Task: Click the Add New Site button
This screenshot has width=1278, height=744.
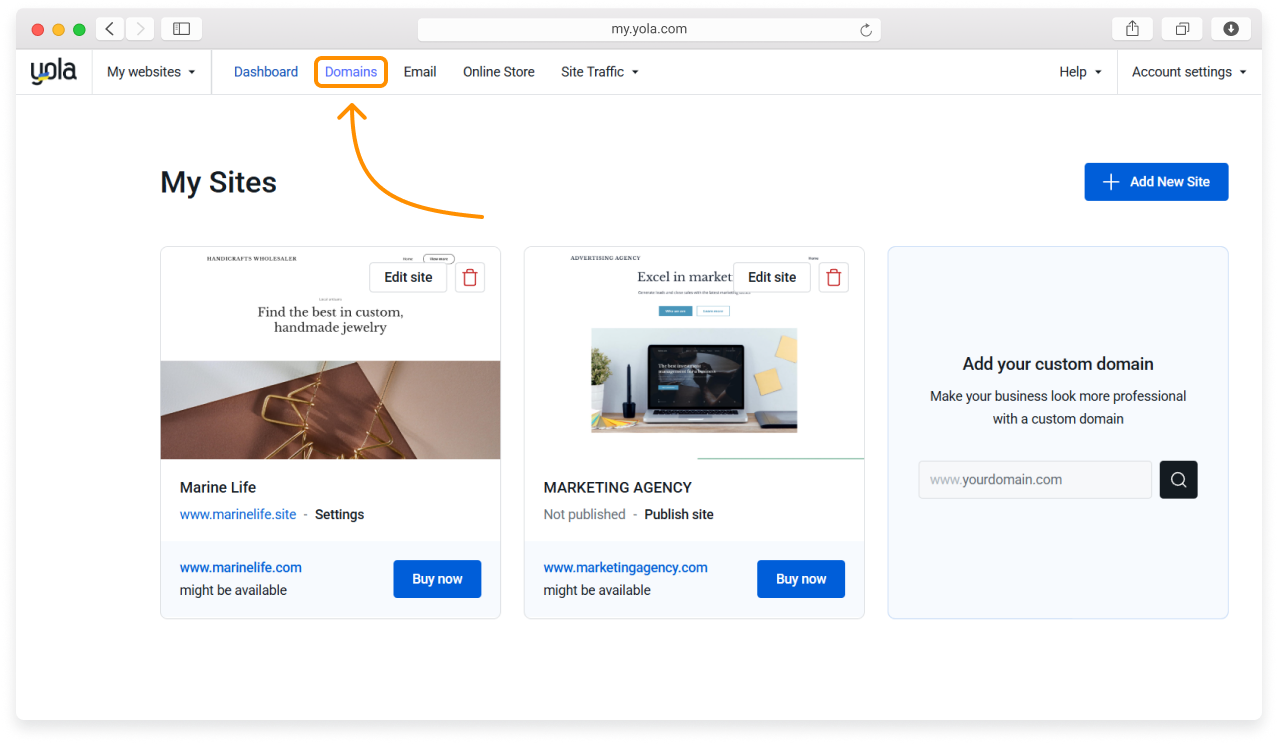Action: point(1156,182)
